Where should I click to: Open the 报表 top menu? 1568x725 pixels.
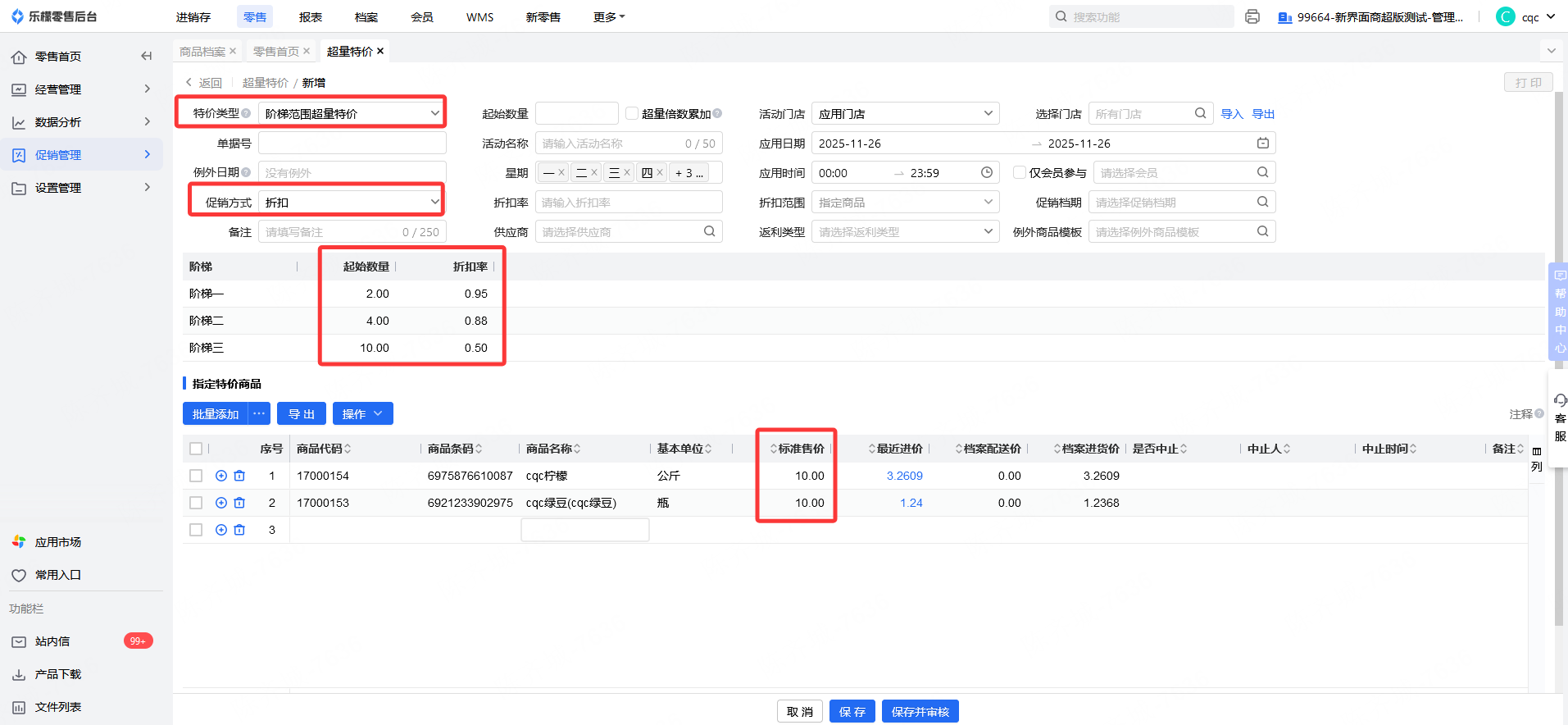tap(311, 16)
